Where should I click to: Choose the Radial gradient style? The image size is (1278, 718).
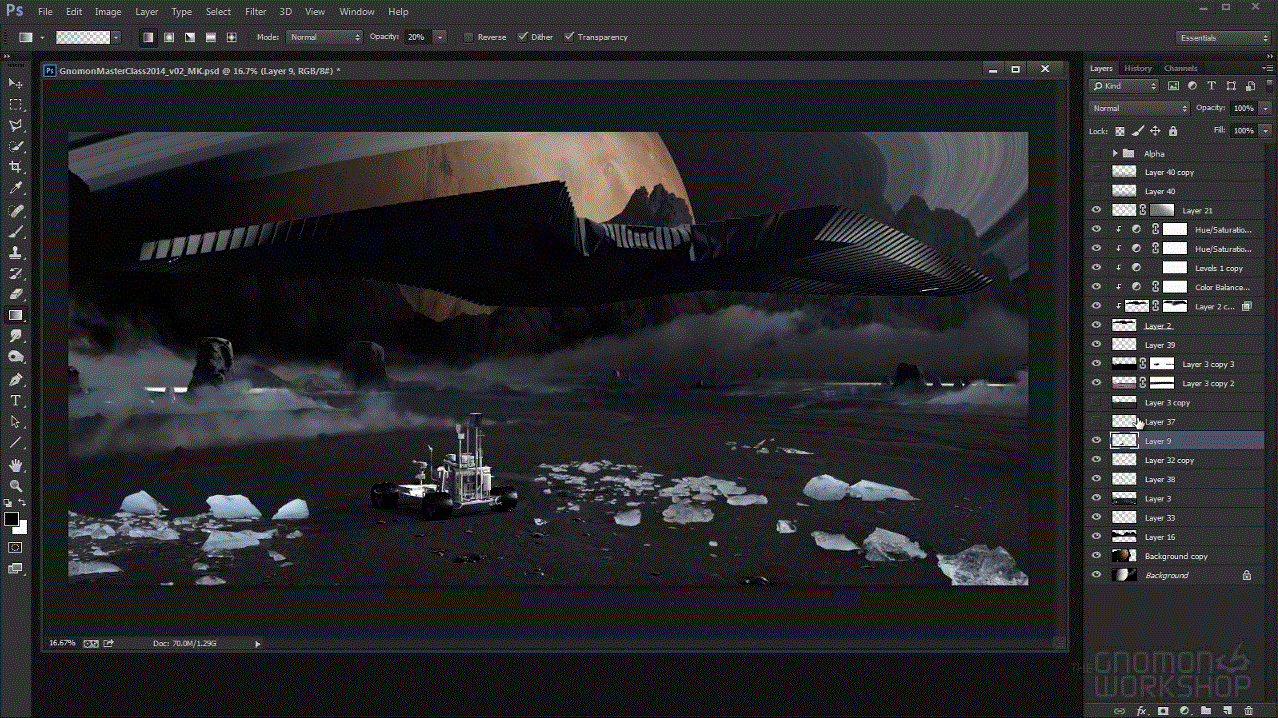tap(168, 37)
